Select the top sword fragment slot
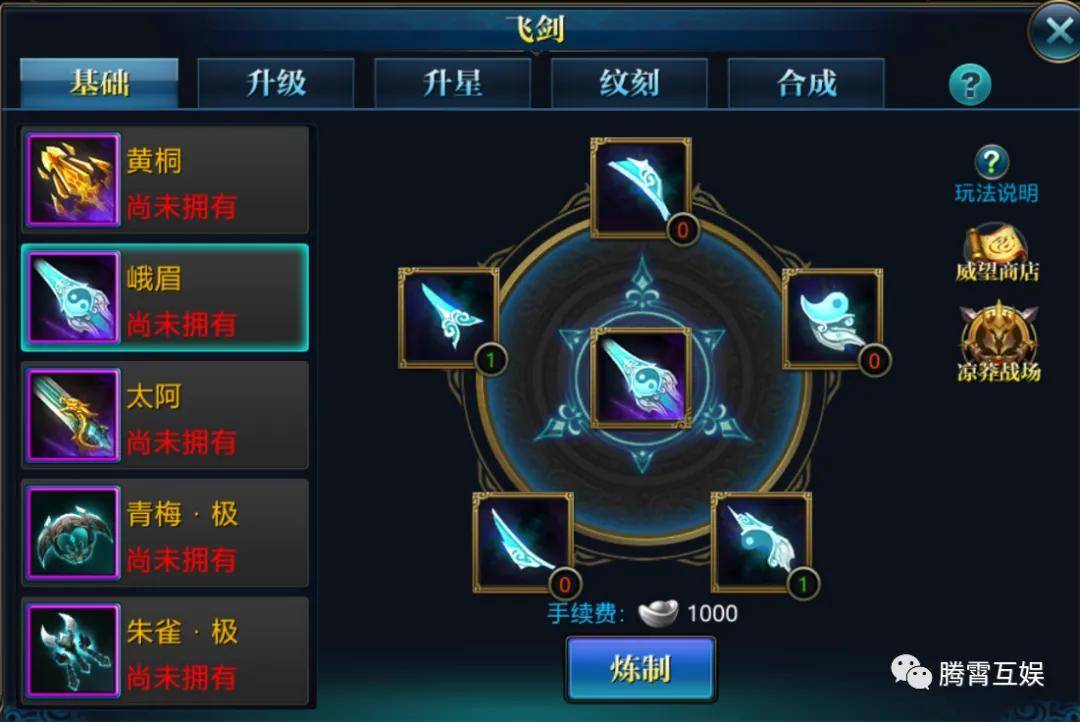Image resolution: width=1080 pixels, height=722 pixels. [x=641, y=188]
